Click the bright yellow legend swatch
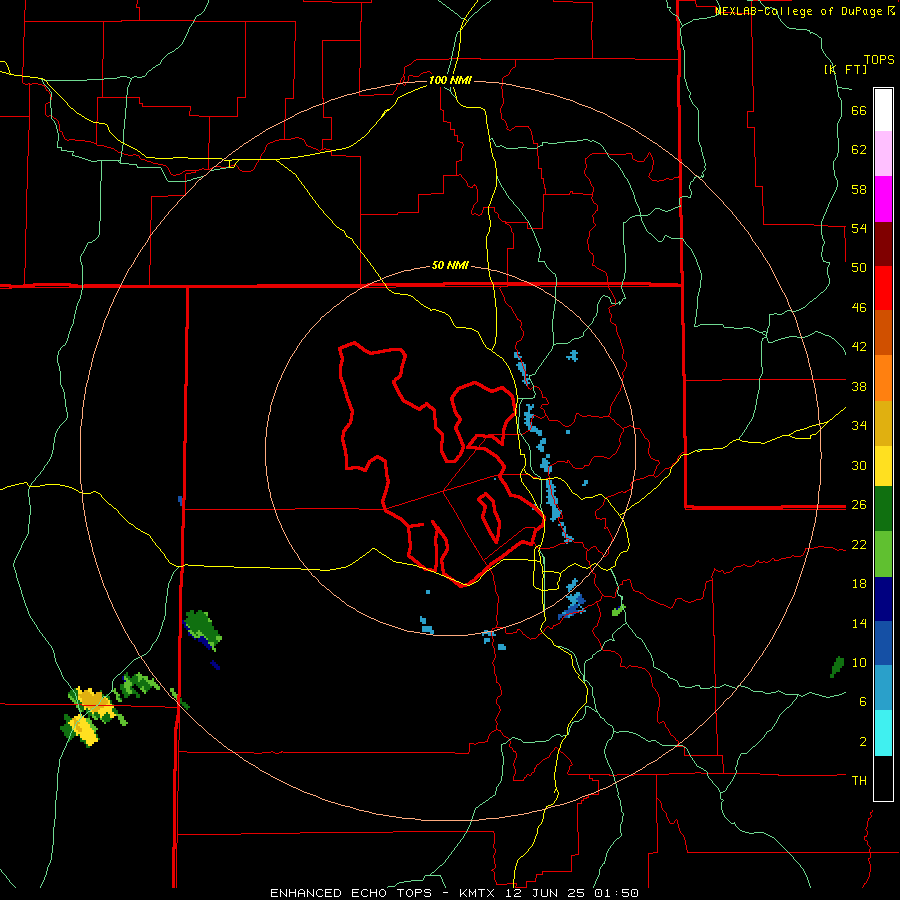The height and width of the screenshot is (900, 900). click(883, 465)
